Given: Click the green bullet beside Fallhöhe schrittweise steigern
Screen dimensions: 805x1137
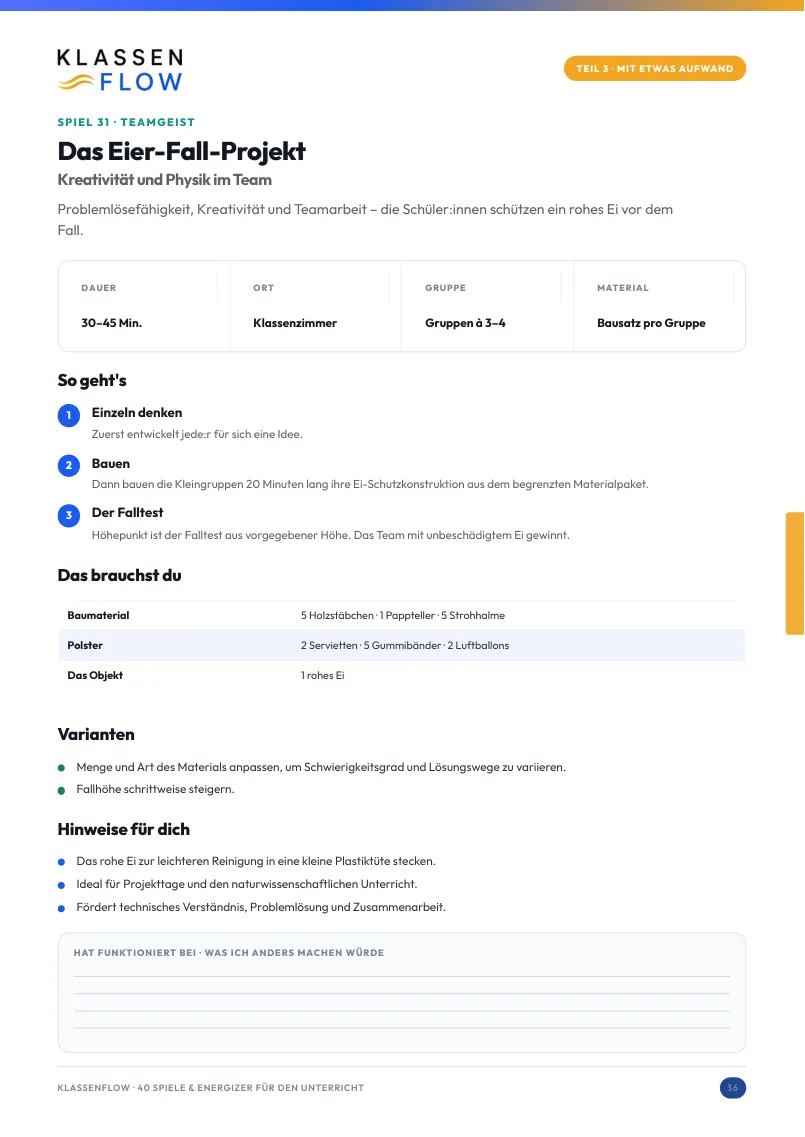Looking at the screenshot, I should coord(62,790).
